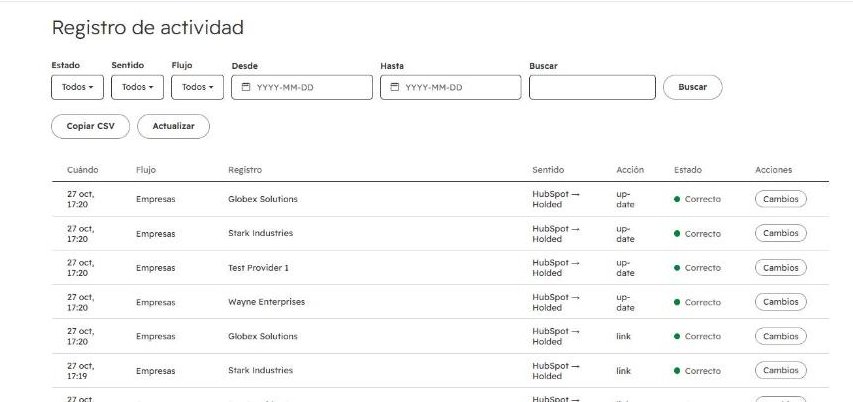
Task: Click the Acción column header
Action: (630, 170)
